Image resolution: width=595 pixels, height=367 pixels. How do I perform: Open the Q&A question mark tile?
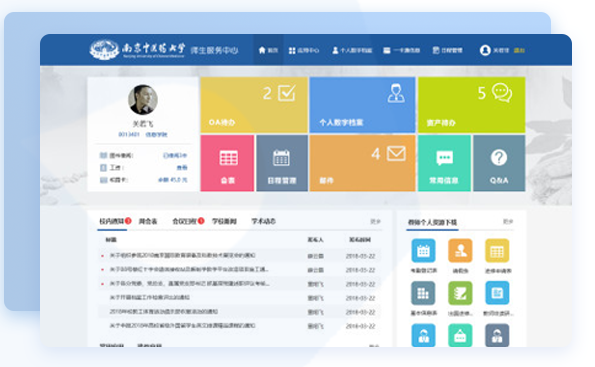[499, 163]
